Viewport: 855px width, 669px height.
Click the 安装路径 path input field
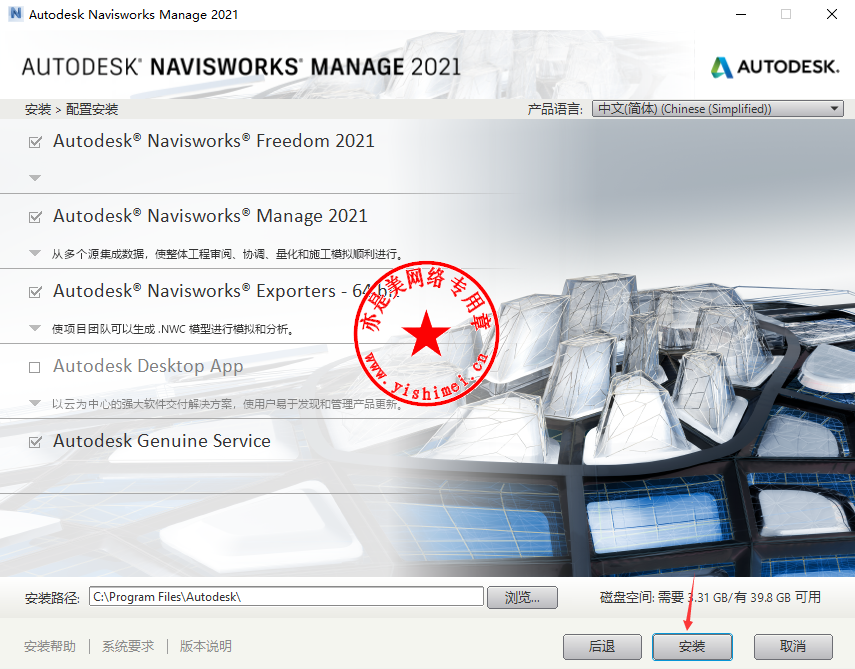pos(286,596)
